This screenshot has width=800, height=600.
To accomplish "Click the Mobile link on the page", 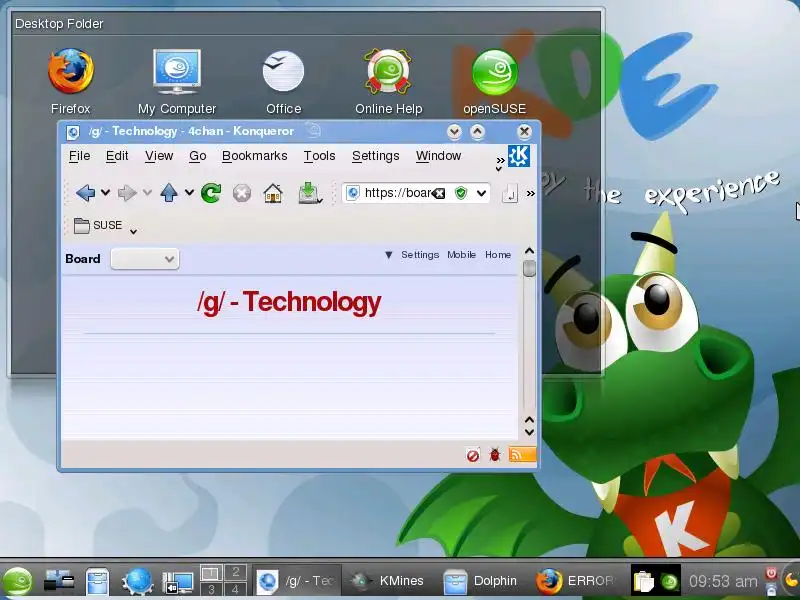I will tap(462, 255).
